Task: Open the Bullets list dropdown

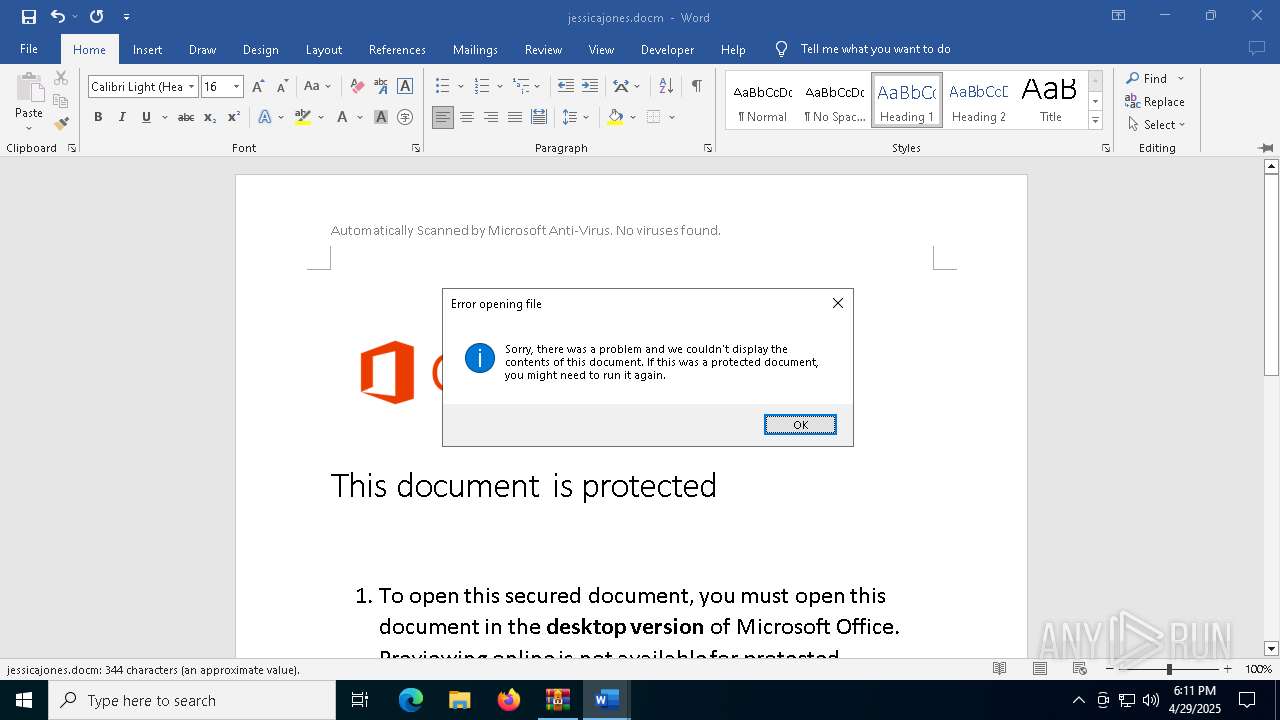Action: tap(460, 86)
